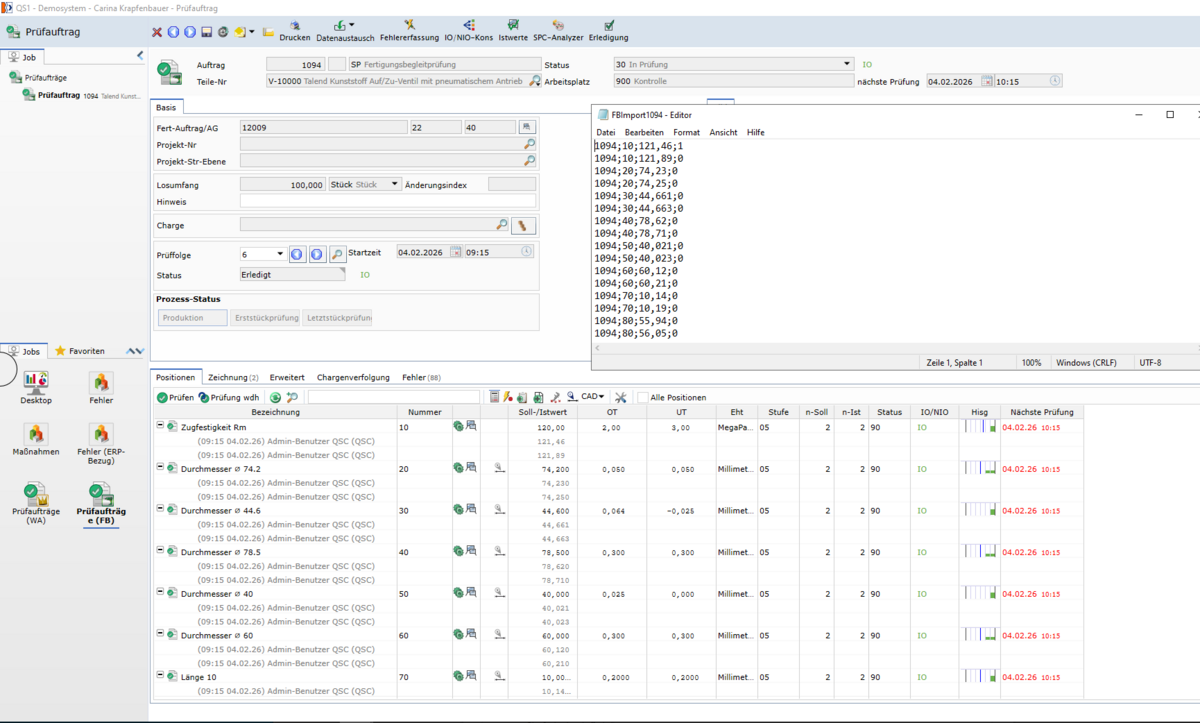Open Fehler (88) tab
The image size is (1200, 723).
pyautogui.click(x=421, y=377)
